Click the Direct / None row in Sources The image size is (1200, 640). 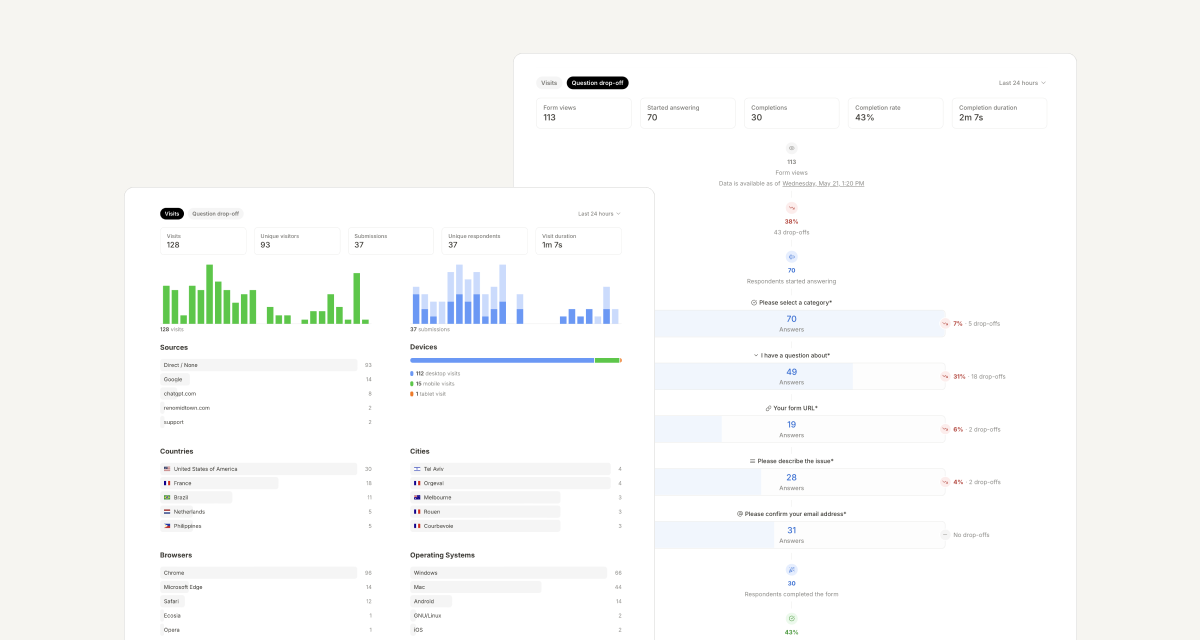(x=266, y=365)
